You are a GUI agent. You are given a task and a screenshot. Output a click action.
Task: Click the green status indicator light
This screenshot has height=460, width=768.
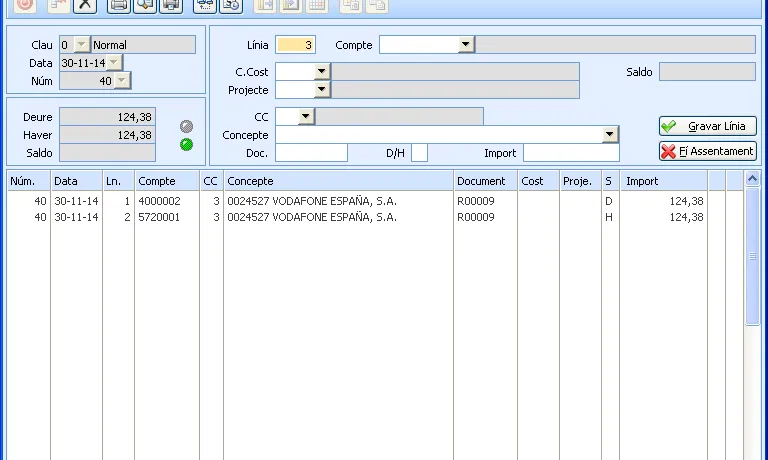pos(187,145)
